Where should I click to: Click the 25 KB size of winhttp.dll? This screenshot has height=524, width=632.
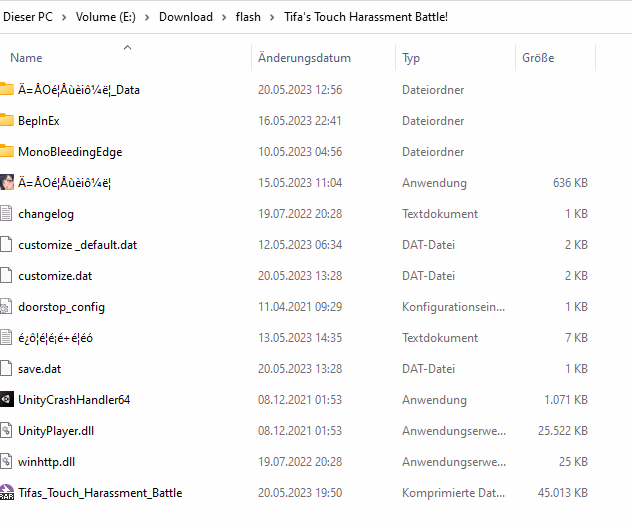pos(573,462)
